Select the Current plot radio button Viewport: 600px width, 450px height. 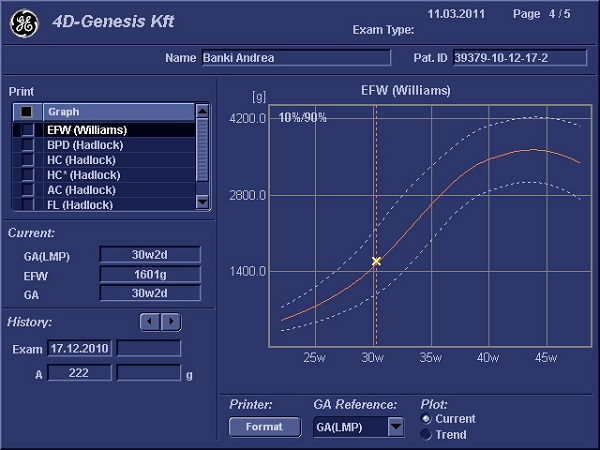point(427,419)
